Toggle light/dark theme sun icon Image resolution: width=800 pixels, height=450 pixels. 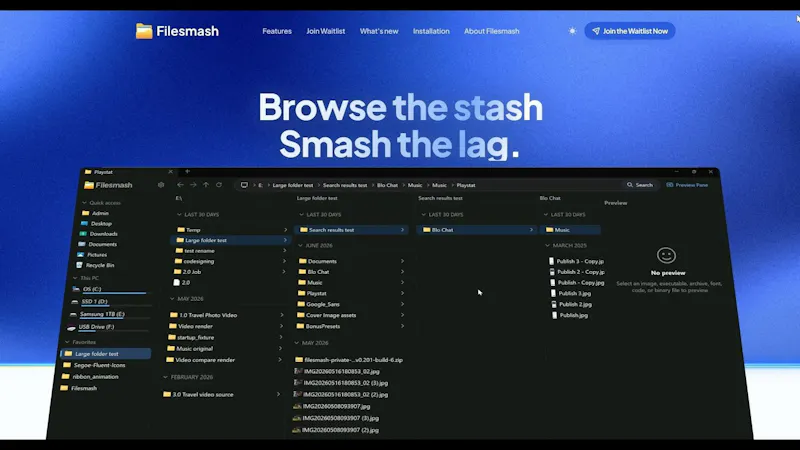[x=572, y=31]
